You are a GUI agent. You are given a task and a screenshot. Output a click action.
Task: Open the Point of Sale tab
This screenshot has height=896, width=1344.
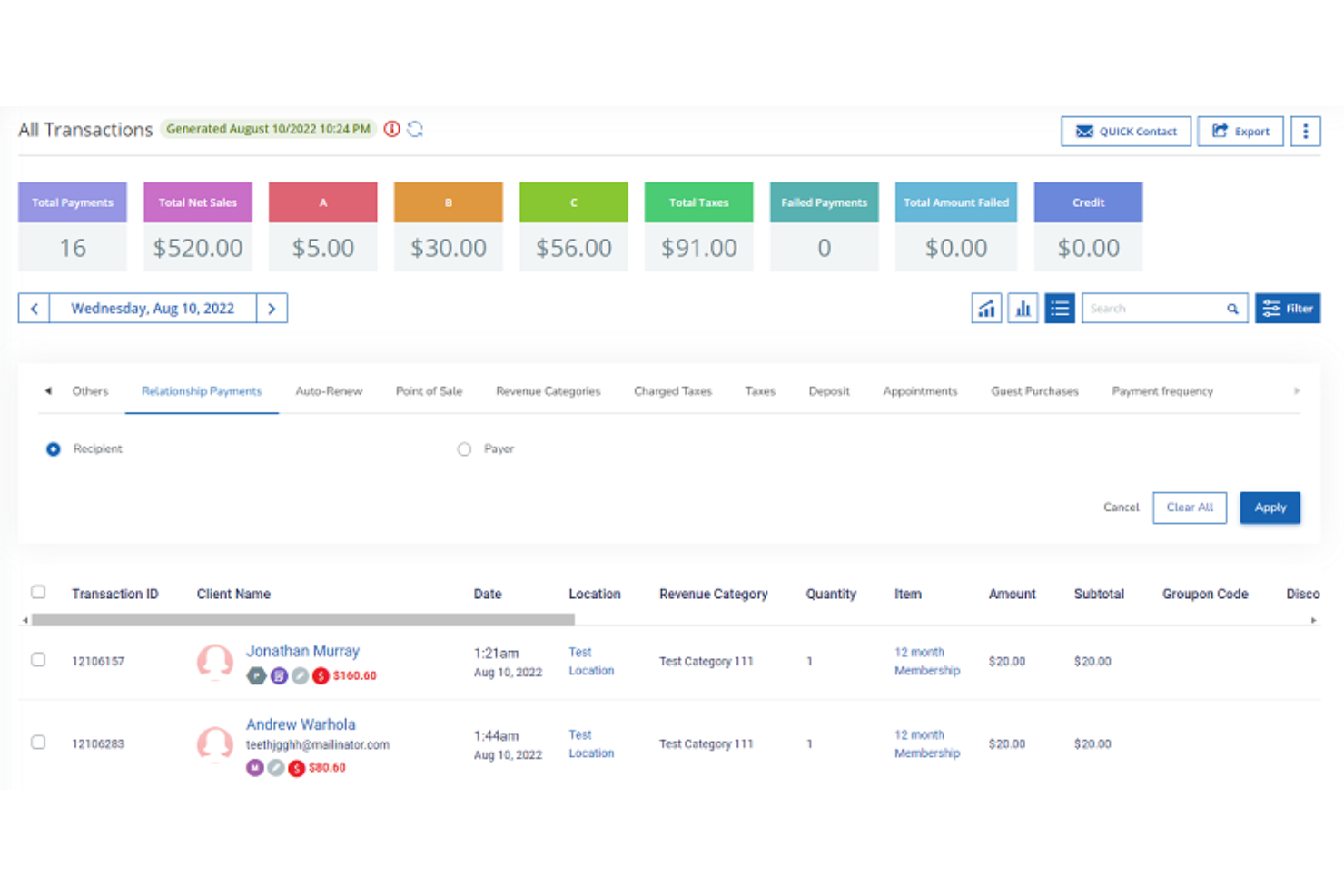pos(429,391)
